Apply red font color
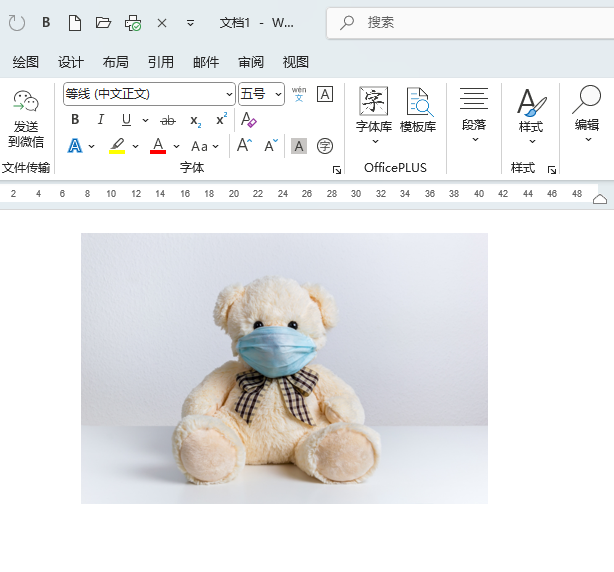The image size is (614, 572). (158, 146)
